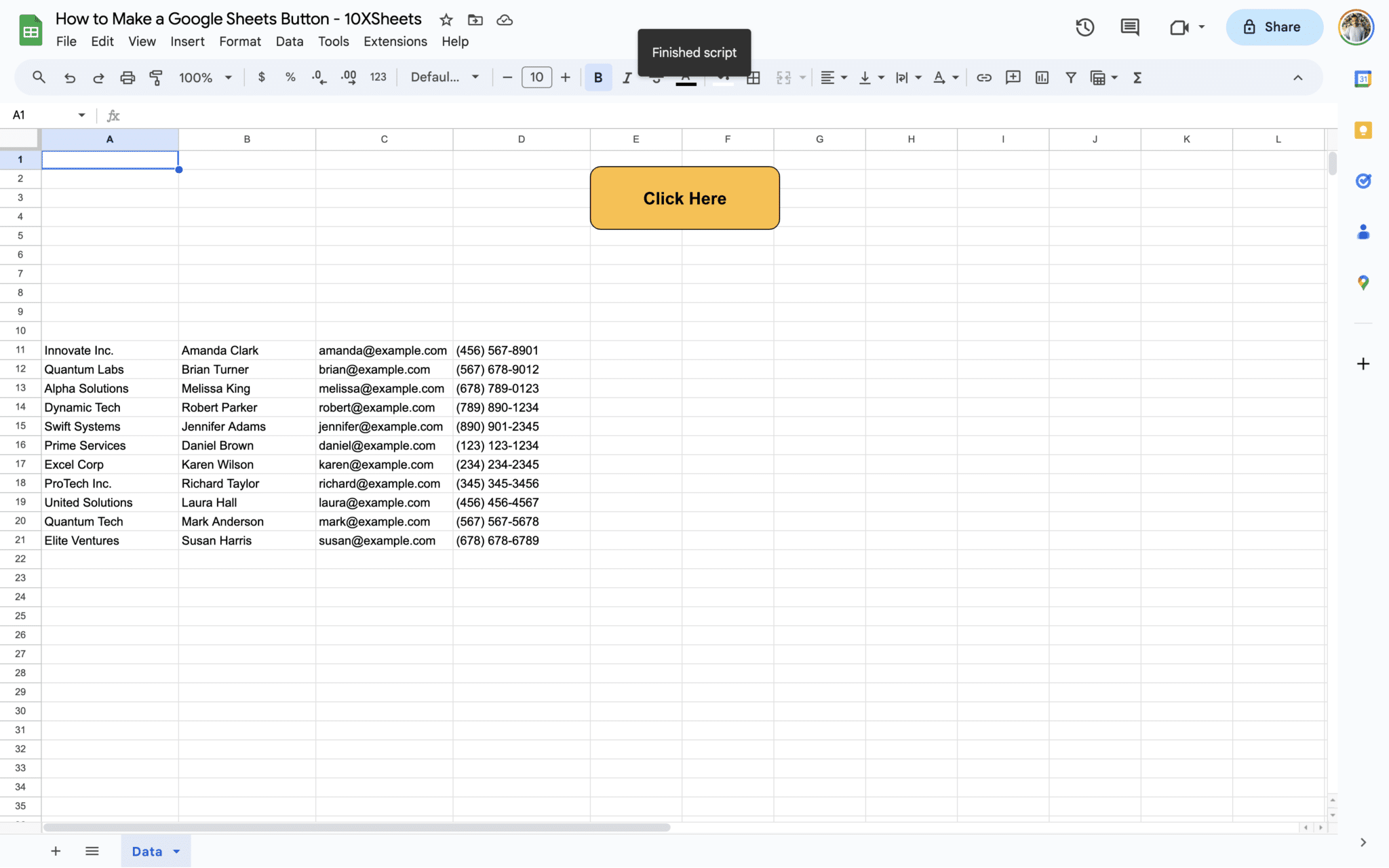Open Google Keep in side panel
The width and height of the screenshot is (1389, 868).
tap(1363, 130)
